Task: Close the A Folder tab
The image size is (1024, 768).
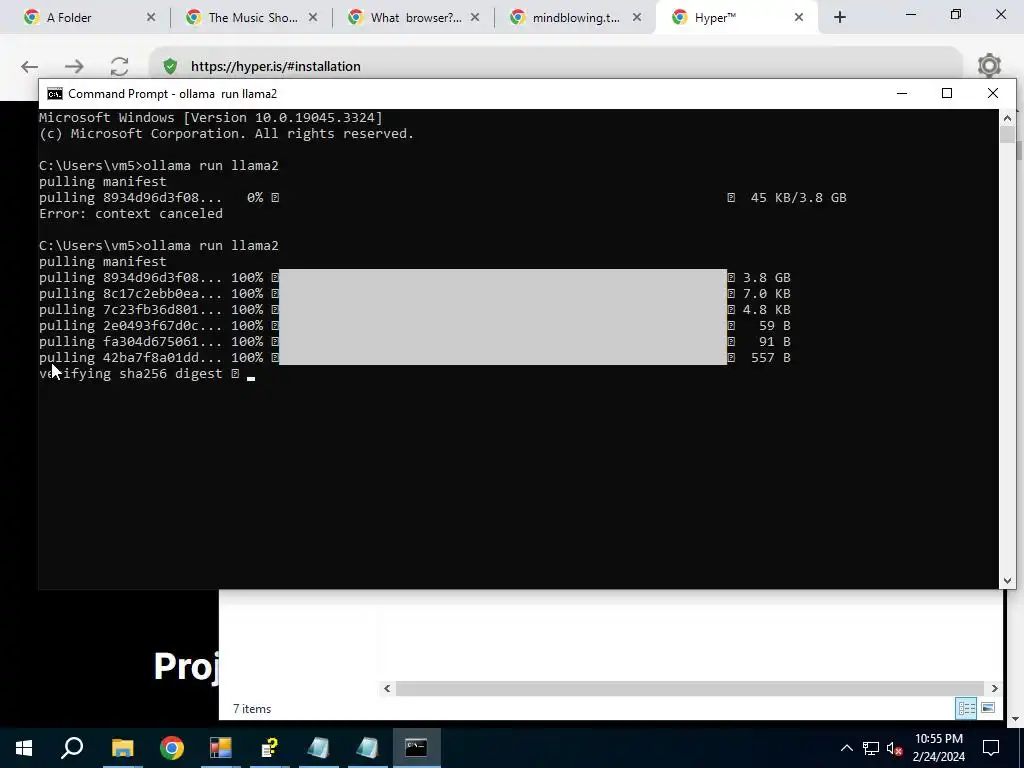Action: (151, 18)
